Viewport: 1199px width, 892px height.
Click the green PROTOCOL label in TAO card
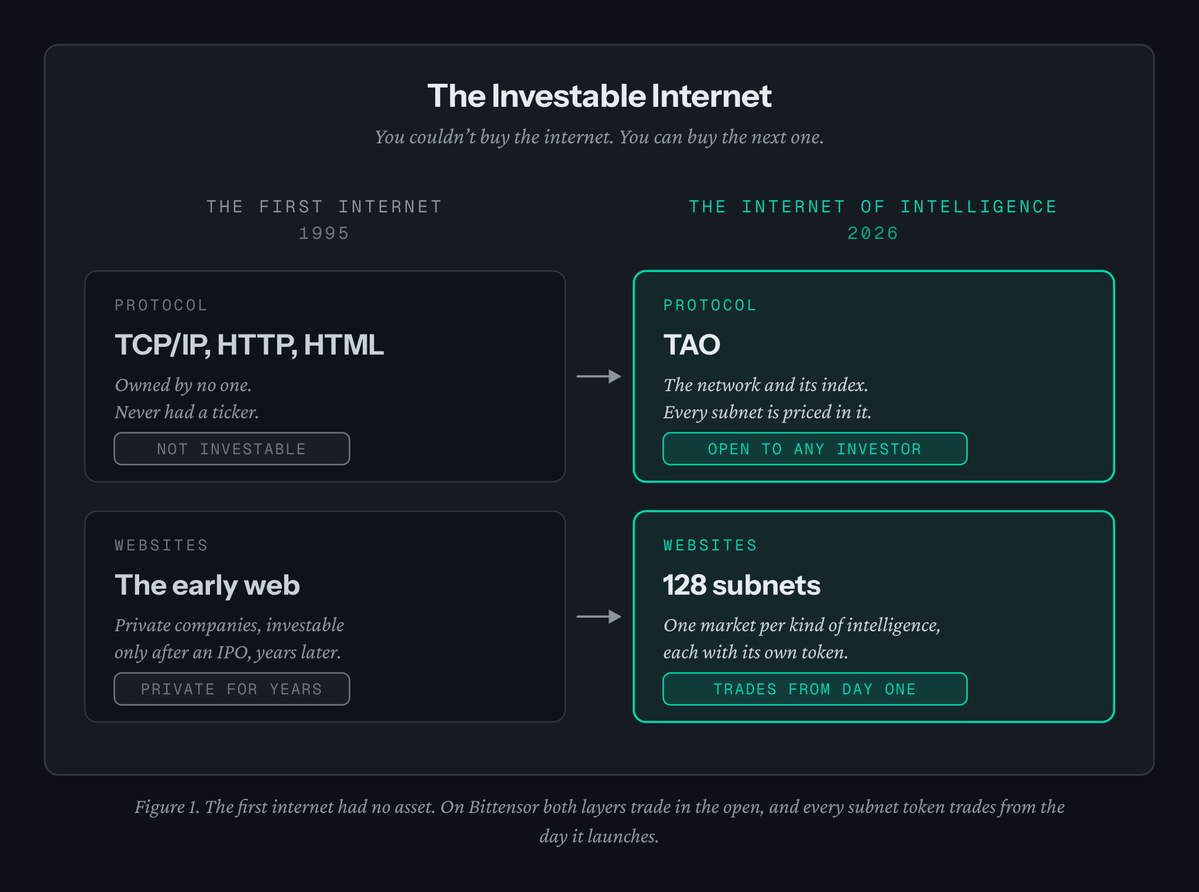[x=710, y=305]
